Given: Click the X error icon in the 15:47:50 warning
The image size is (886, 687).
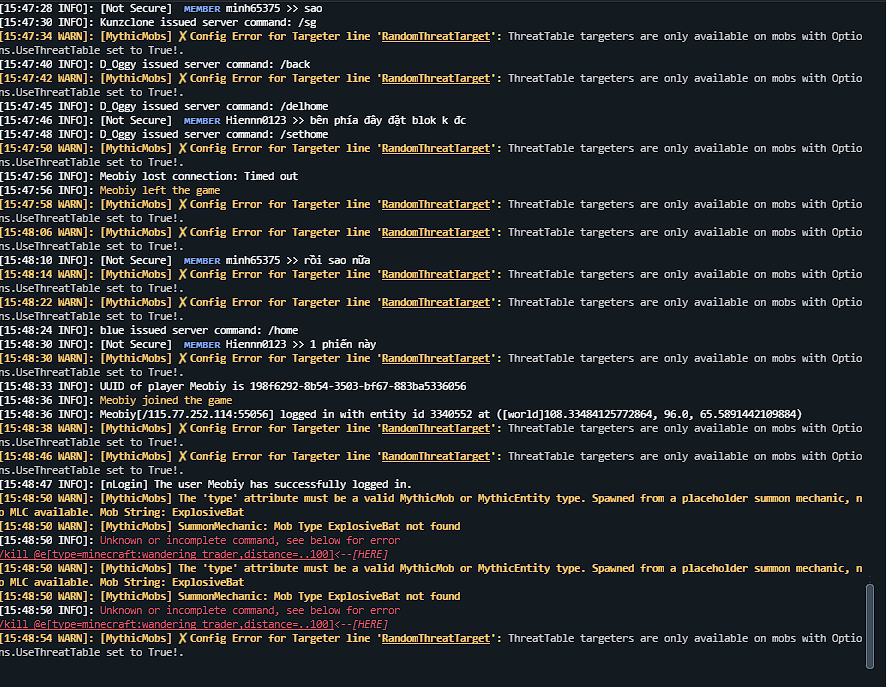Looking at the screenshot, I should 183,148.
